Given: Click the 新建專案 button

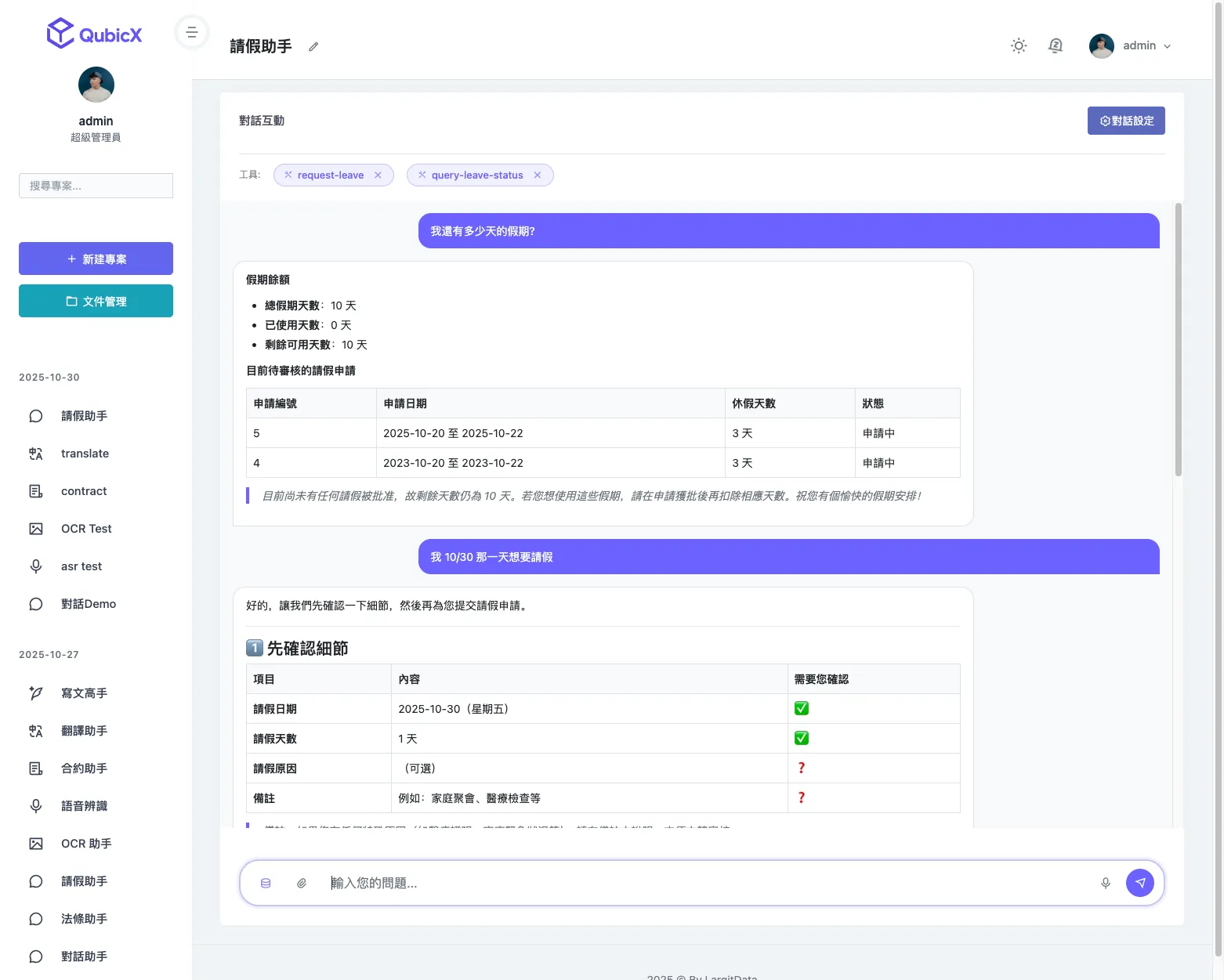Looking at the screenshot, I should point(96,259).
